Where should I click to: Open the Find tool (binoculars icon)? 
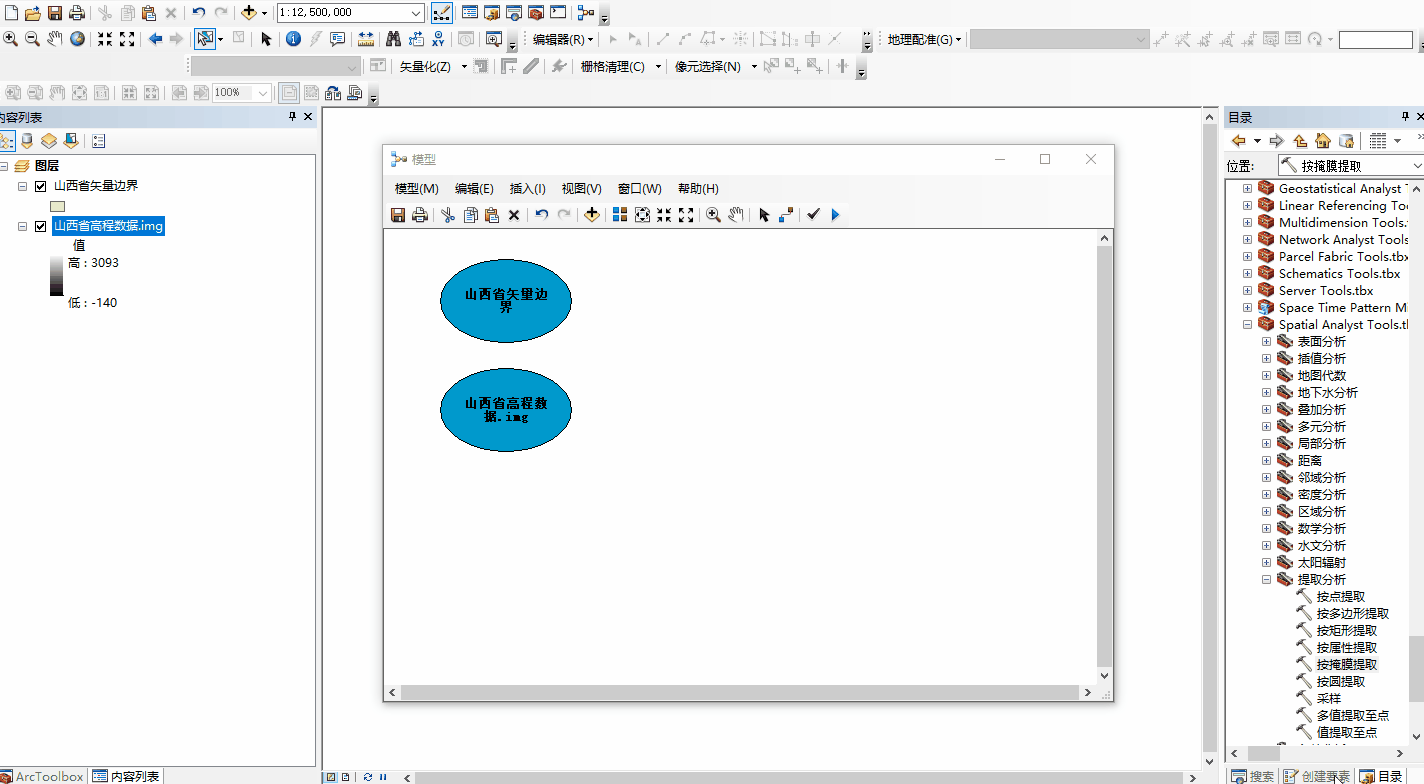pos(392,39)
